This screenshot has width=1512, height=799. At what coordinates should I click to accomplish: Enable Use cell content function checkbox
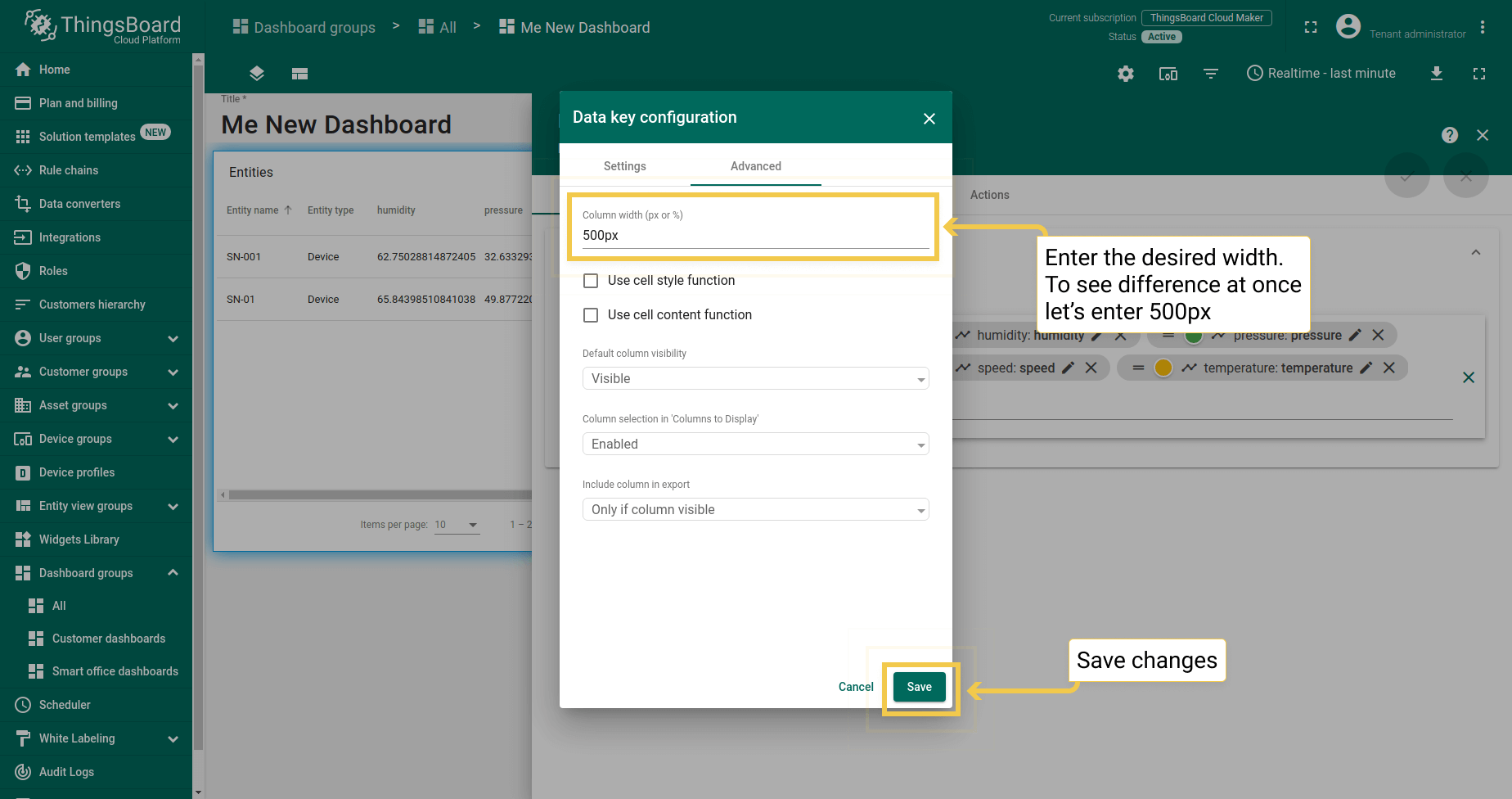point(591,315)
